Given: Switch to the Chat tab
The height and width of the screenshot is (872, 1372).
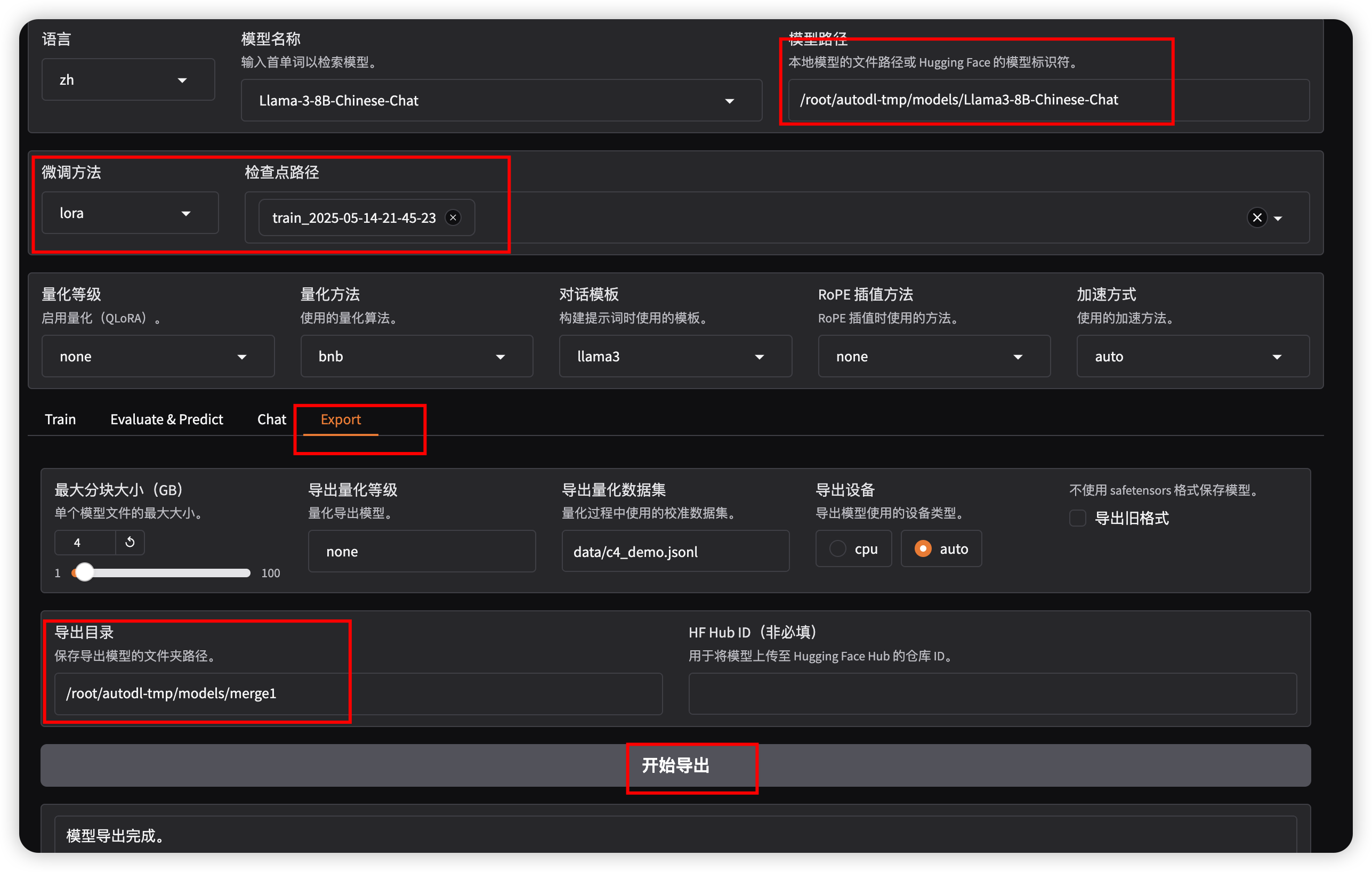Looking at the screenshot, I should 271,419.
